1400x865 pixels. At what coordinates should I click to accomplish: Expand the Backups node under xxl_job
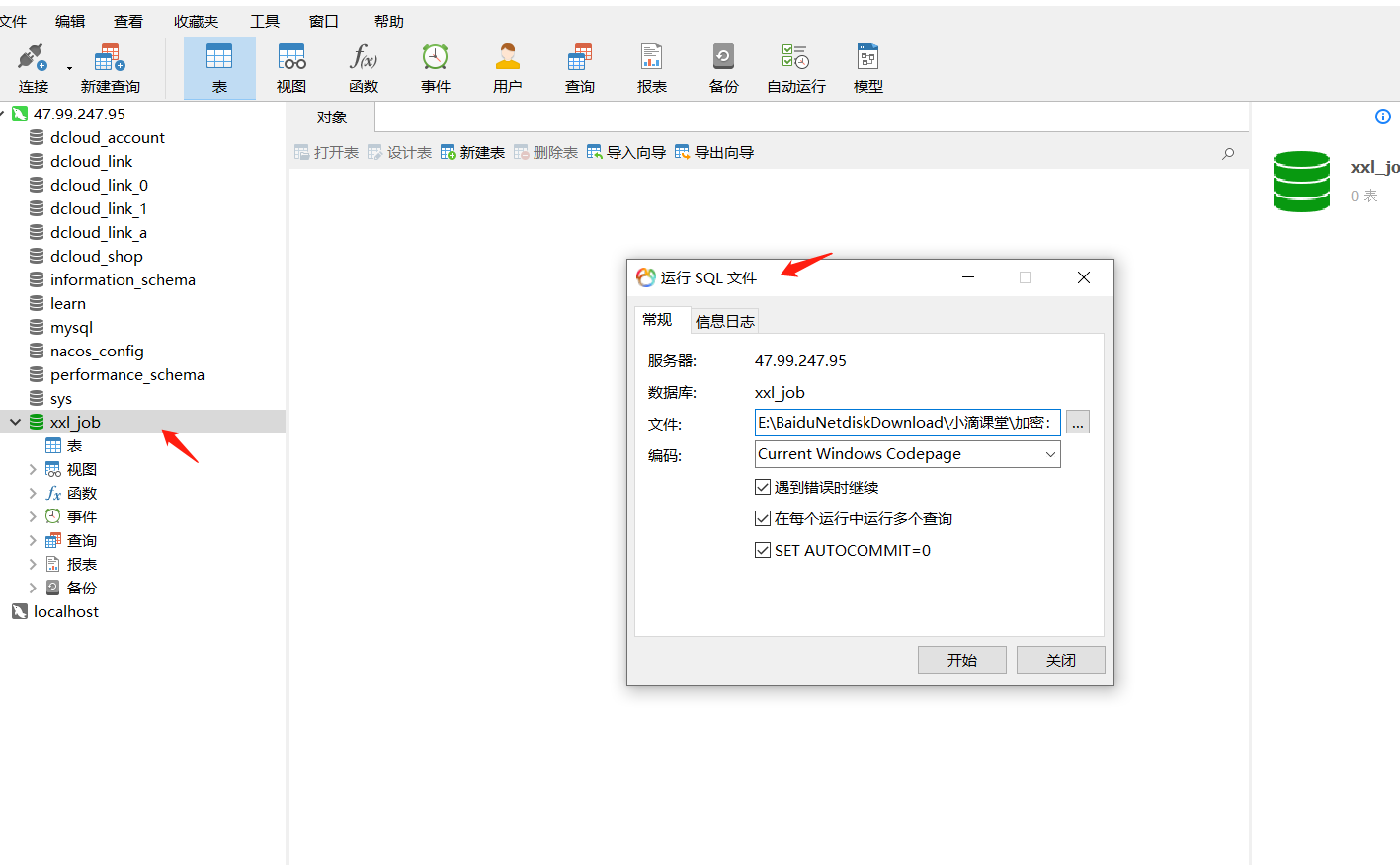pyautogui.click(x=33, y=588)
